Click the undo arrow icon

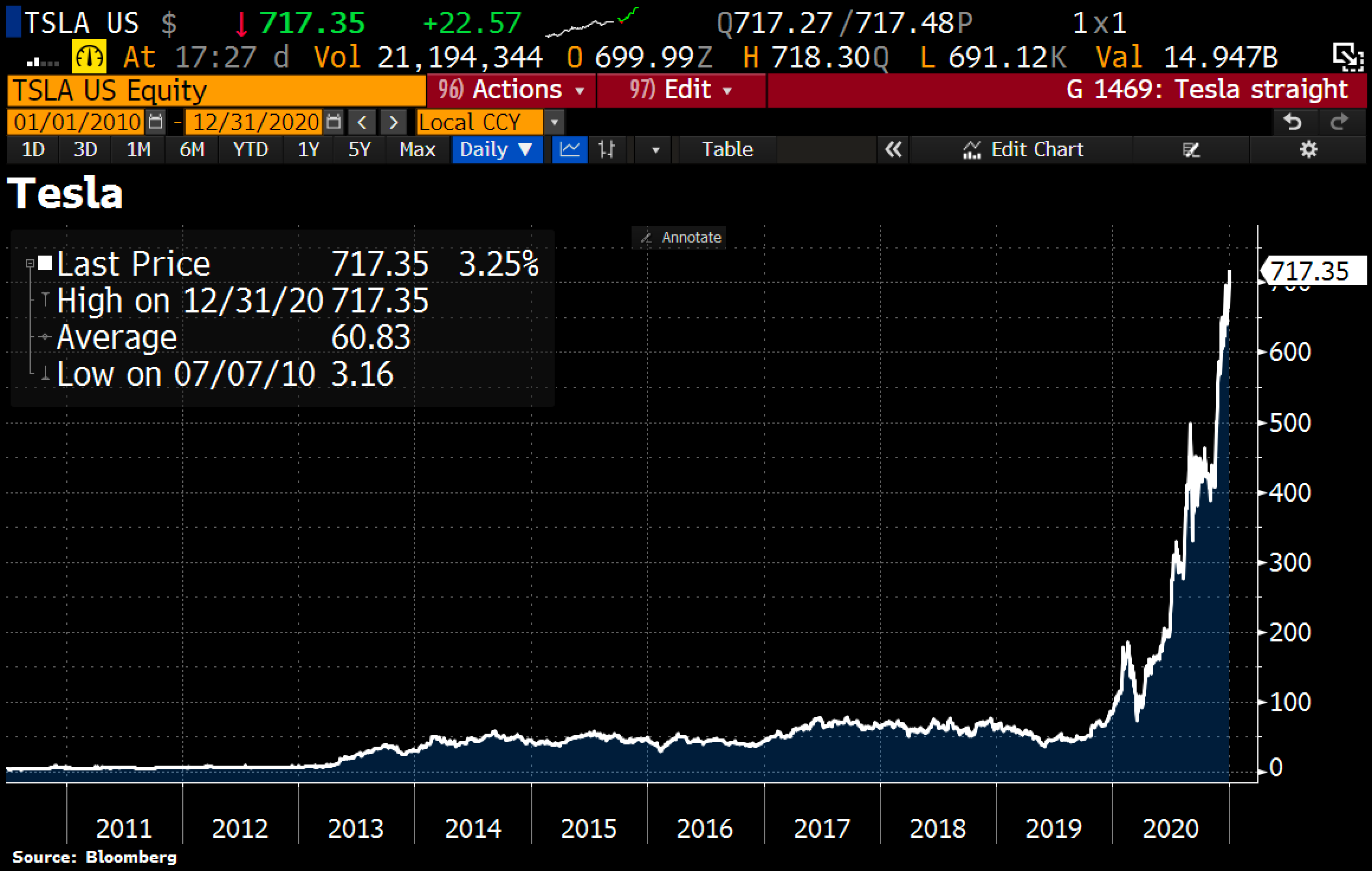click(1293, 122)
